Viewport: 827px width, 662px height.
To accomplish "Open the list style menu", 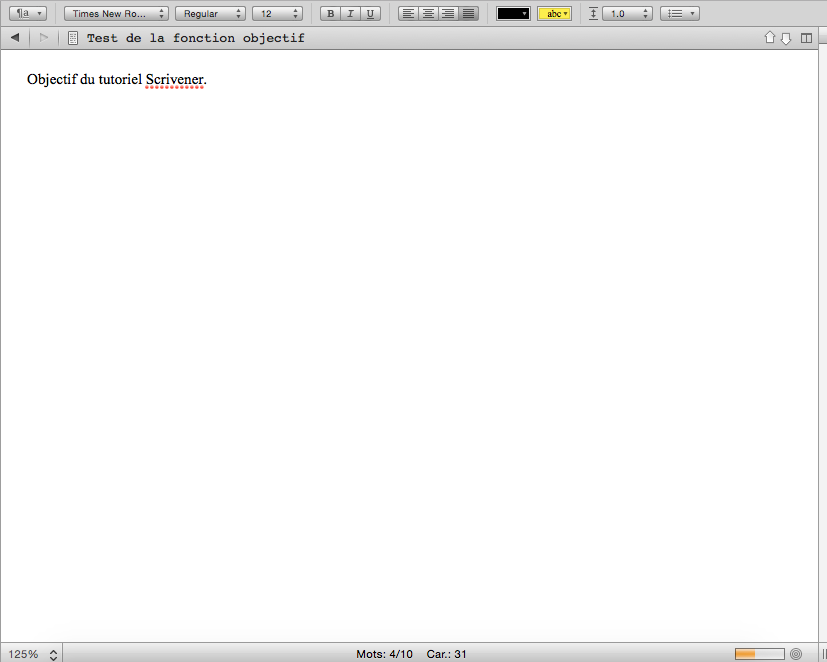I will coord(680,14).
